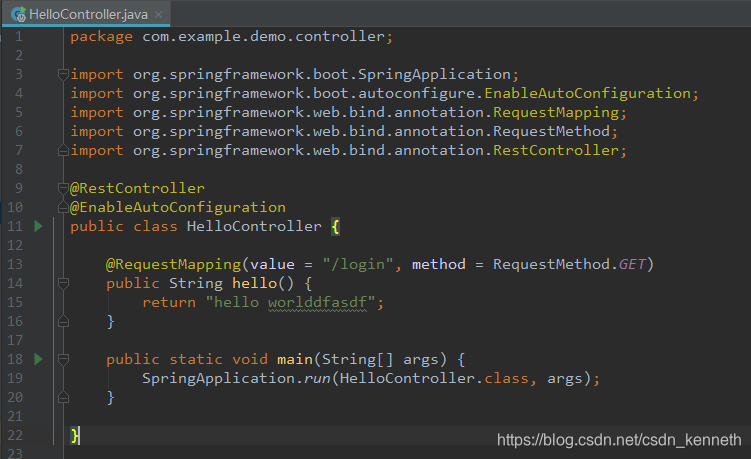The width and height of the screenshot is (751, 459).
Task: Click the @RestController annotation on line 9
Action: coord(137,188)
